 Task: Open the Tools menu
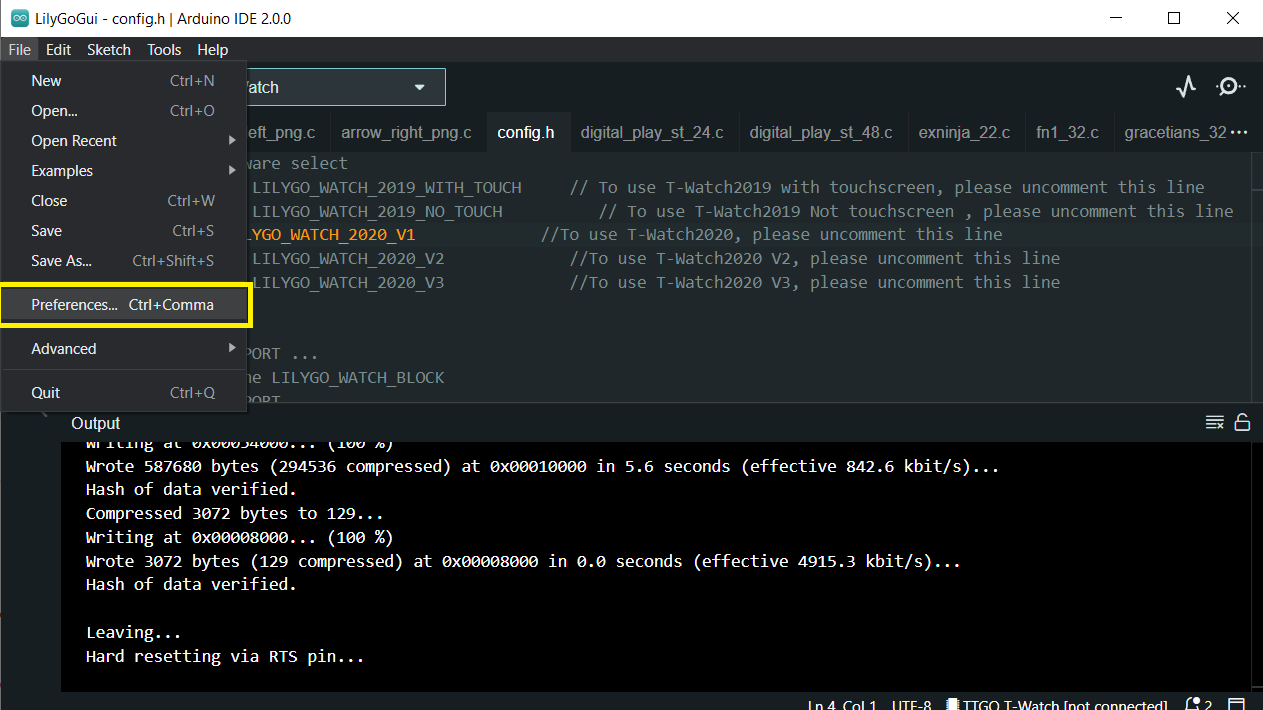(x=164, y=50)
